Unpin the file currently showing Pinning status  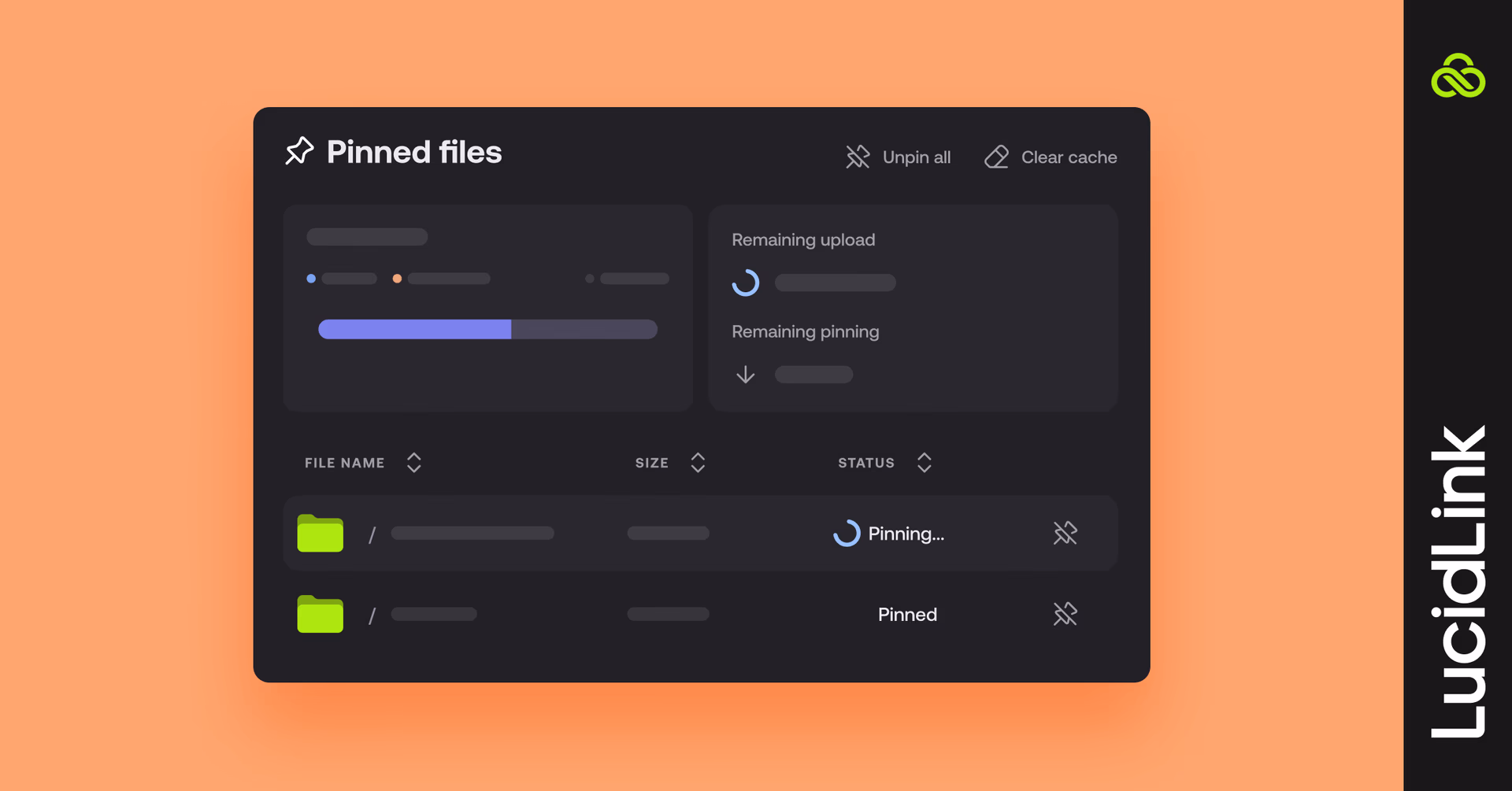(1065, 533)
